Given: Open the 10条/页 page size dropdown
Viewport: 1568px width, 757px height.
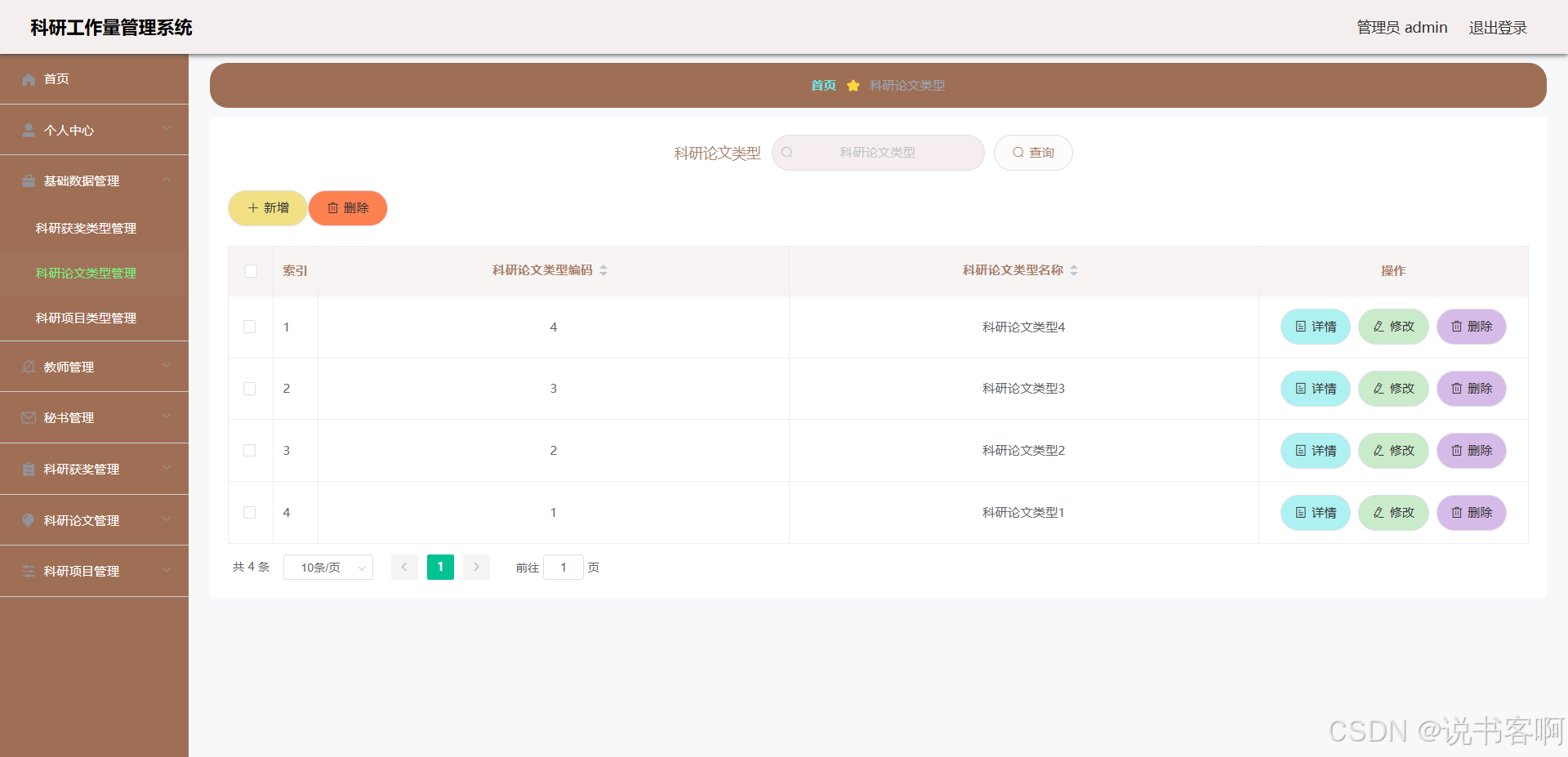Looking at the screenshot, I should click(328, 568).
